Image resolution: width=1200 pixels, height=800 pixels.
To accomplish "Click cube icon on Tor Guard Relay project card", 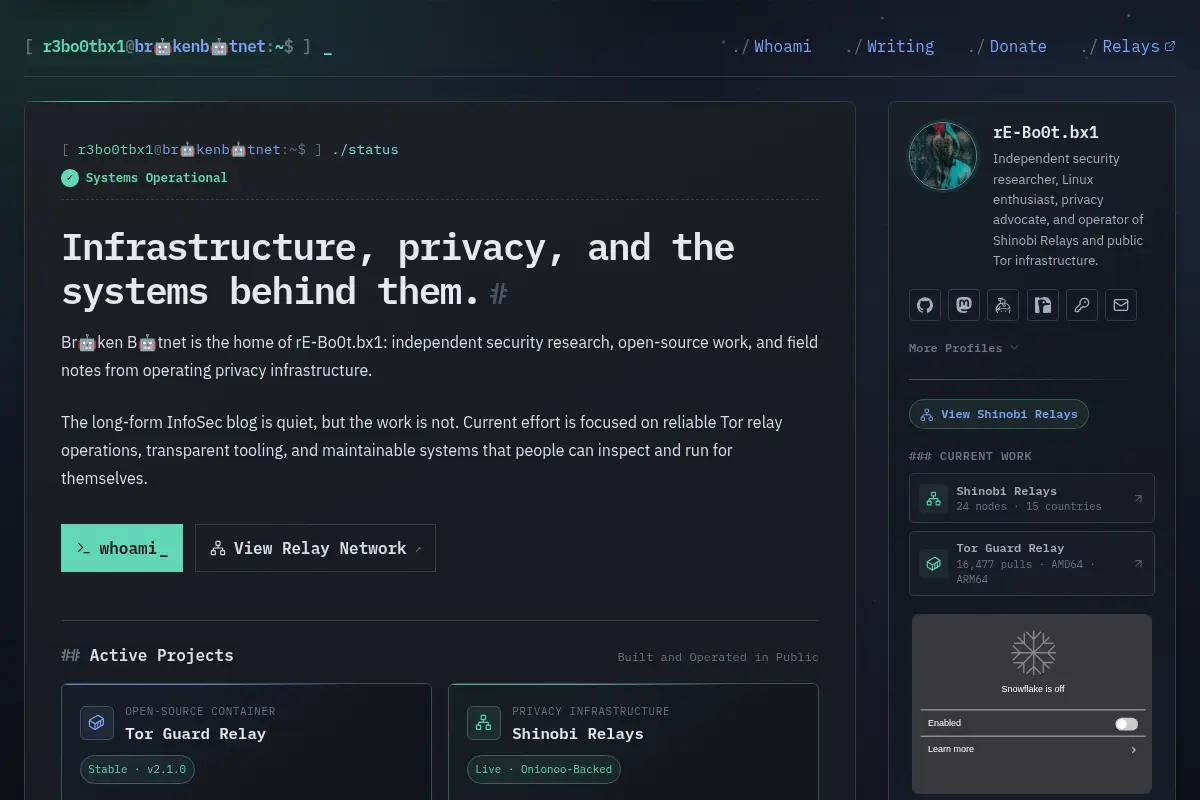I will coord(97,723).
